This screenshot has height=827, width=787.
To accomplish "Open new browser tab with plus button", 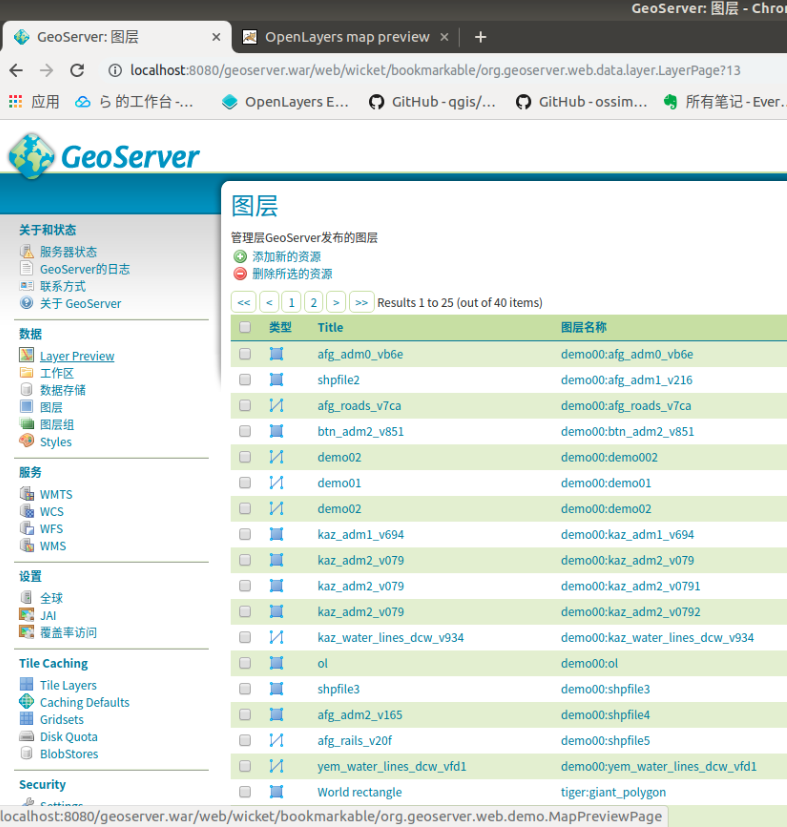I will (480, 37).
